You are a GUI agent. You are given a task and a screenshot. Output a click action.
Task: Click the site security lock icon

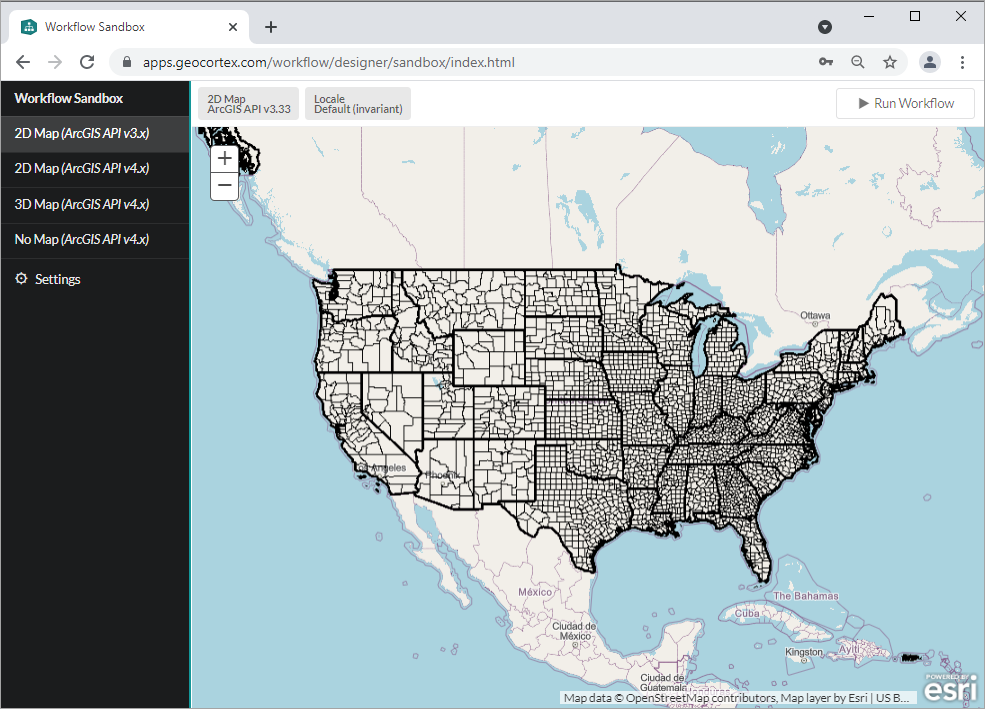point(126,62)
